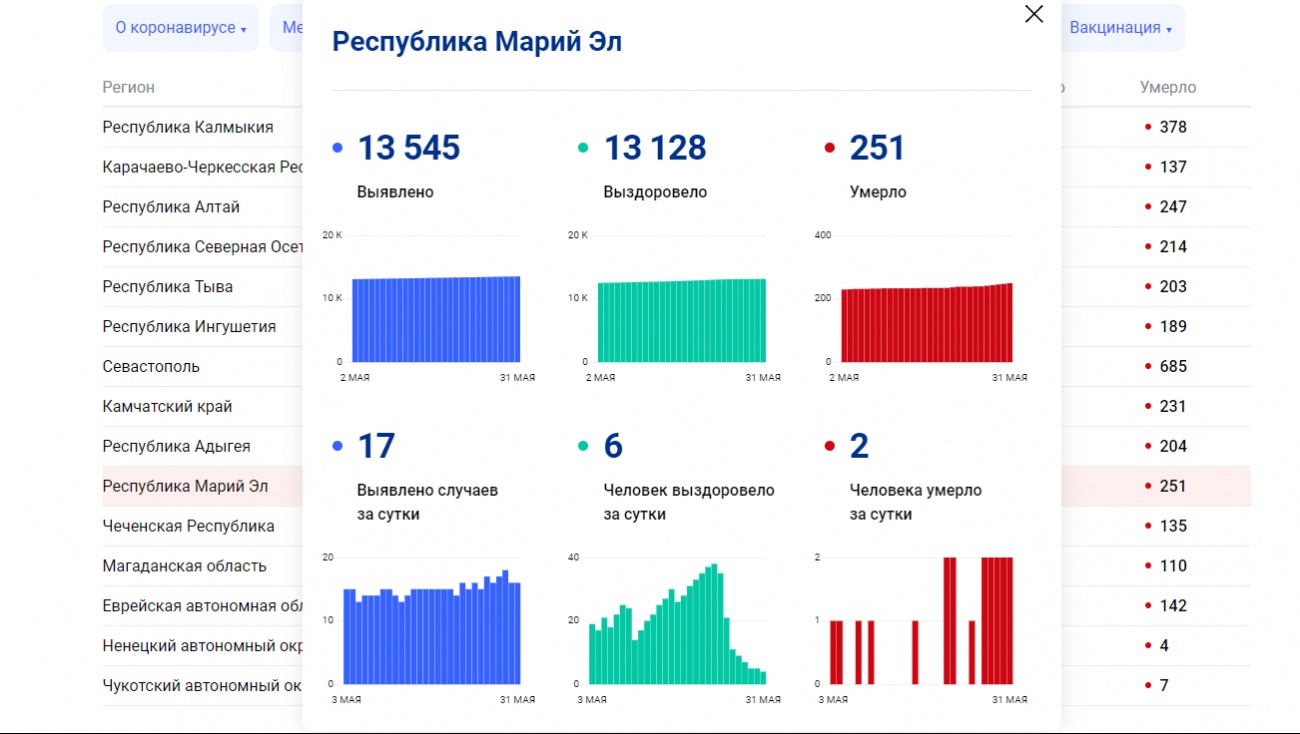Expand the Вакцинация dropdown menu
1300x734 pixels.
click(1121, 28)
